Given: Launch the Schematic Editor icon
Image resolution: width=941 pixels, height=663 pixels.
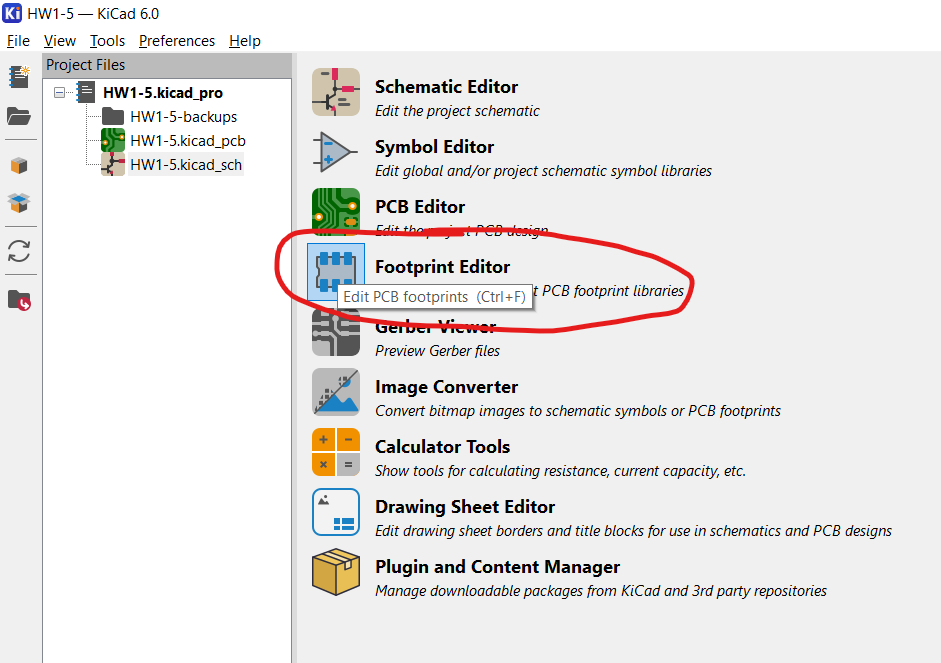Looking at the screenshot, I should click(x=335, y=92).
